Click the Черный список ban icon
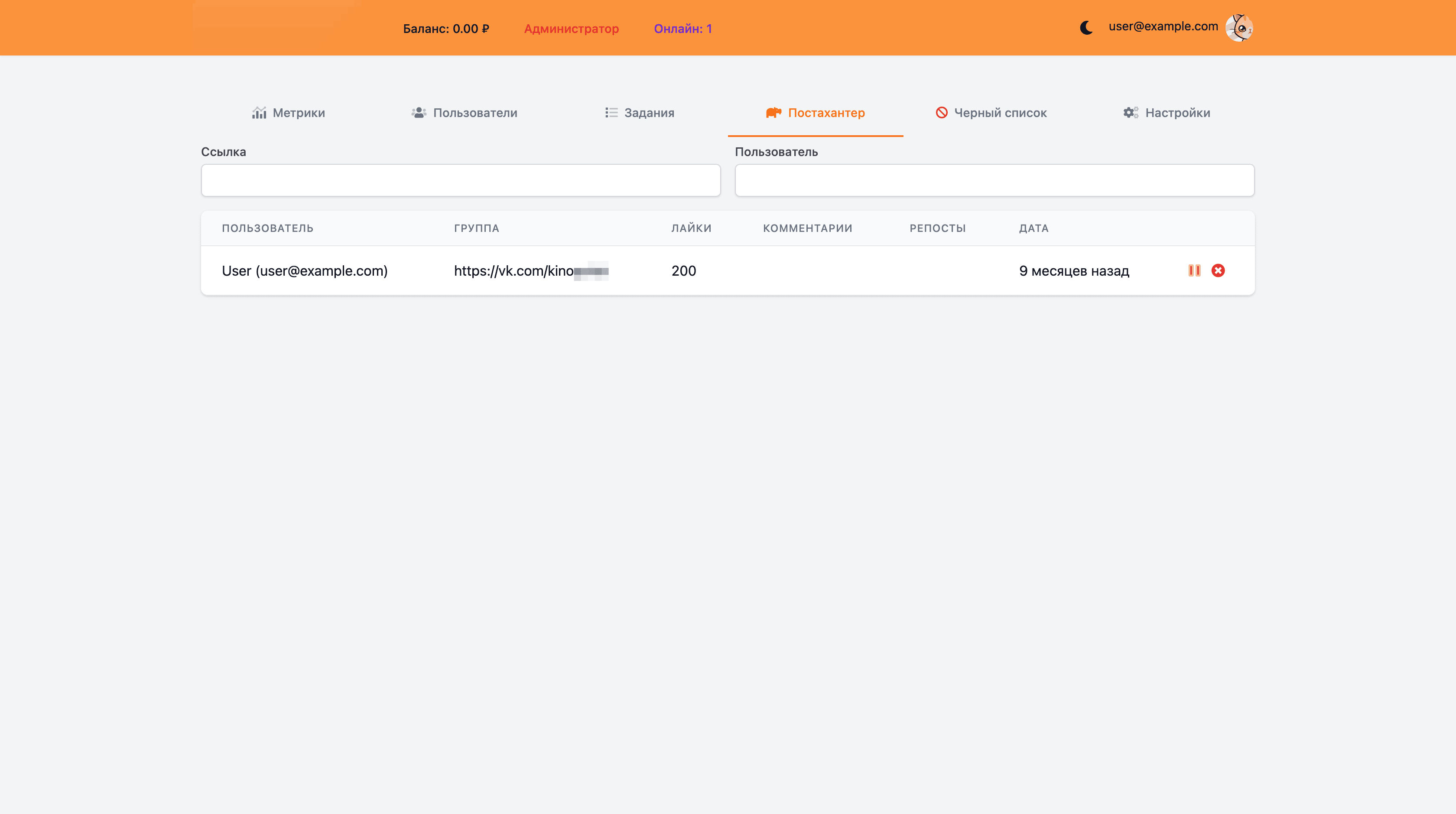1456x814 pixels. [942, 113]
